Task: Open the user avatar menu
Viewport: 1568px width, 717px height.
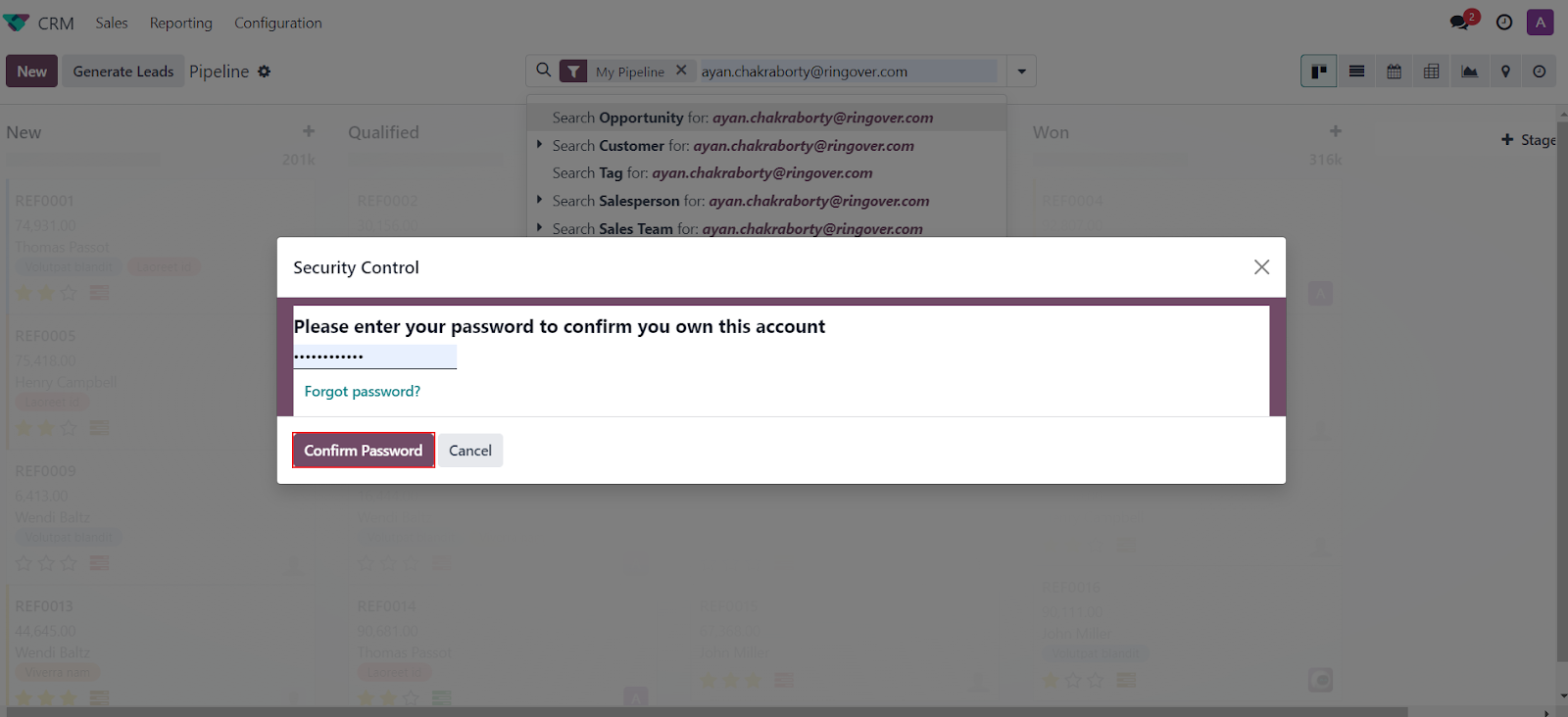Action: (x=1540, y=23)
